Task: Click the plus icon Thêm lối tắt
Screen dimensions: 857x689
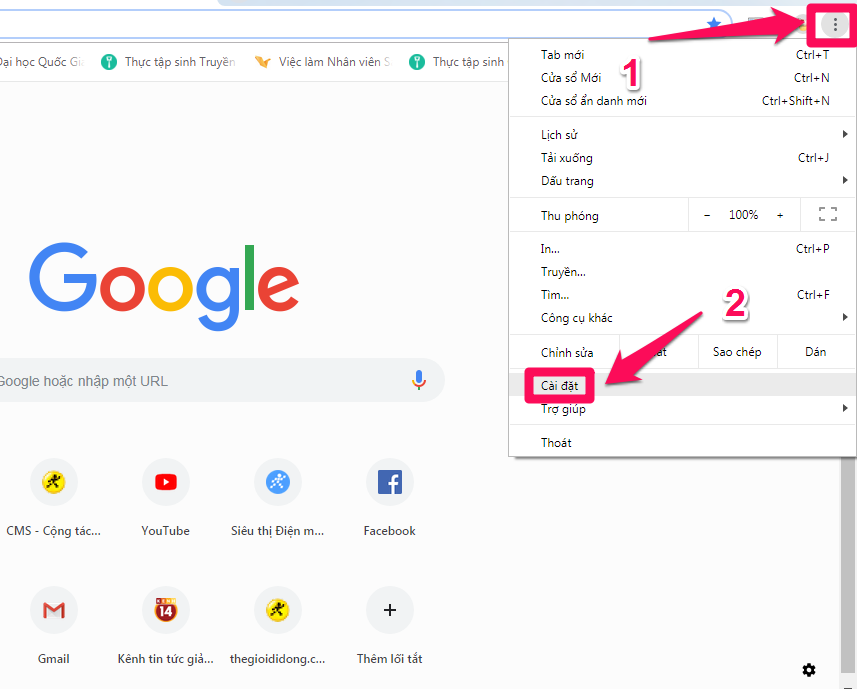Action: [390, 610]
